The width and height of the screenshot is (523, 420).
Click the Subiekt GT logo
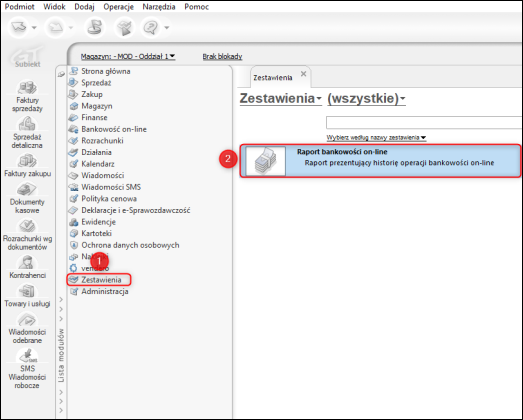click(27, 57)
